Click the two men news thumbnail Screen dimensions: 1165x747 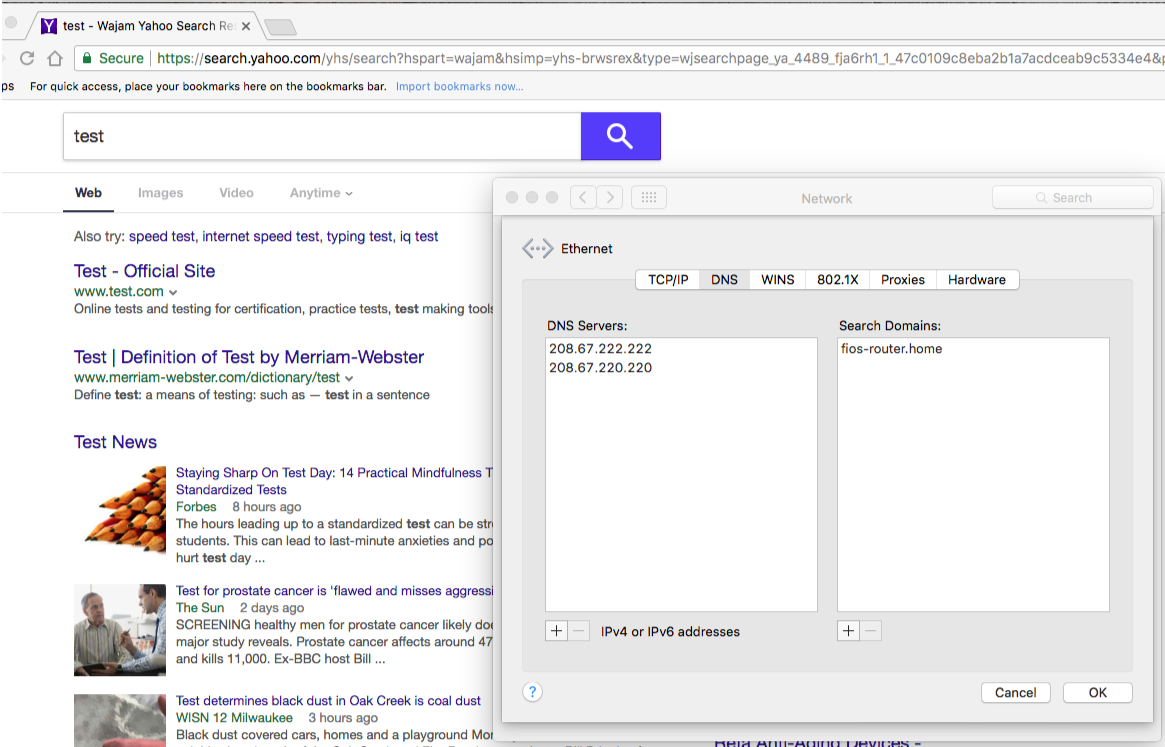click(x=120, y=630)
